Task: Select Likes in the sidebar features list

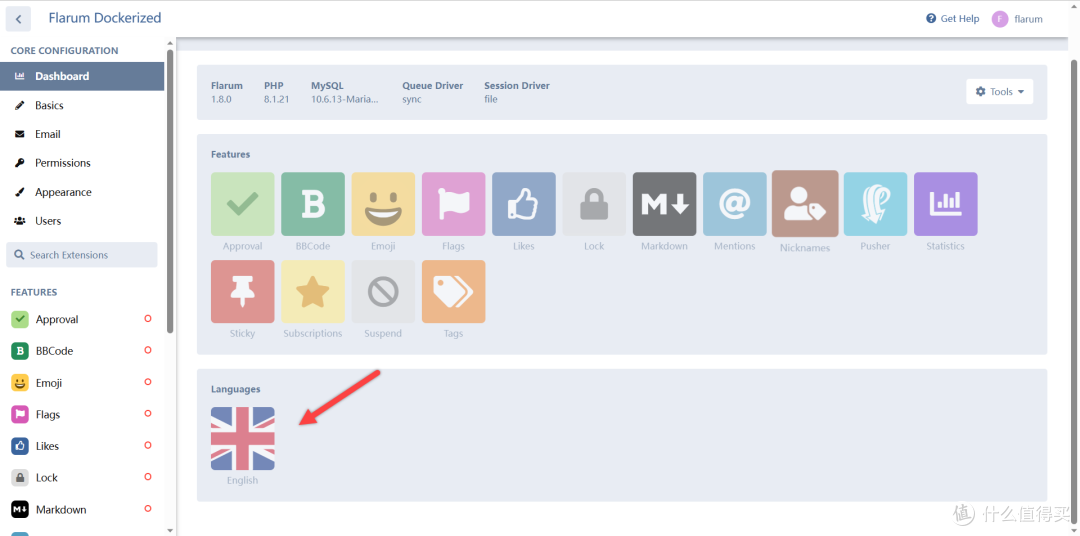Action: [x=82, y=446]
